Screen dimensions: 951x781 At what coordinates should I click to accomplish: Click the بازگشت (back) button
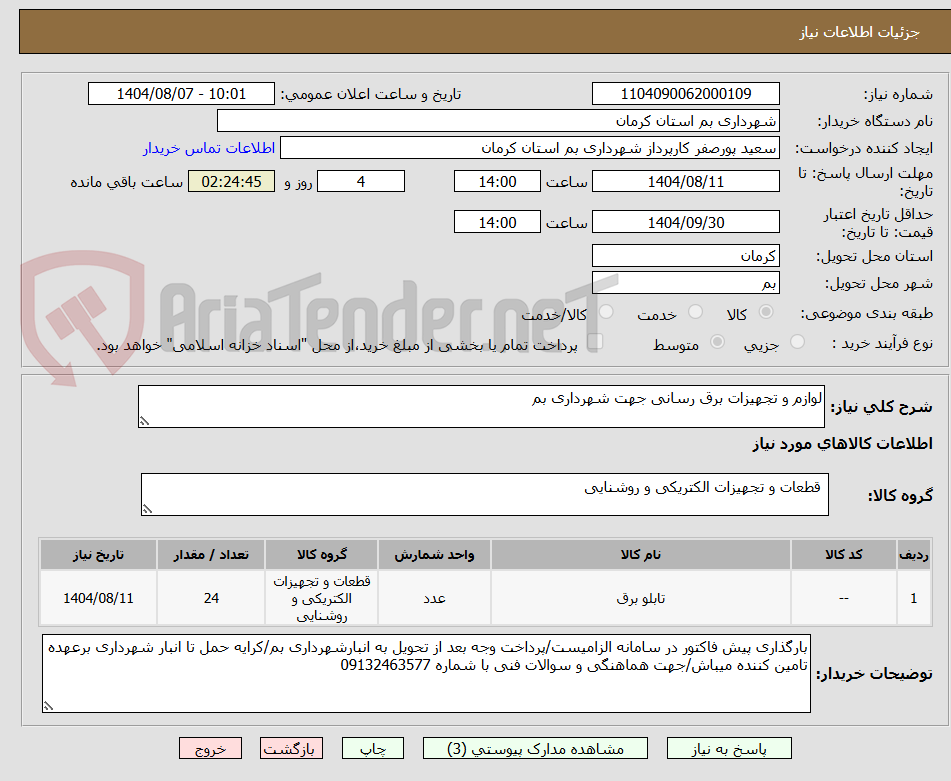coord(292,747)
